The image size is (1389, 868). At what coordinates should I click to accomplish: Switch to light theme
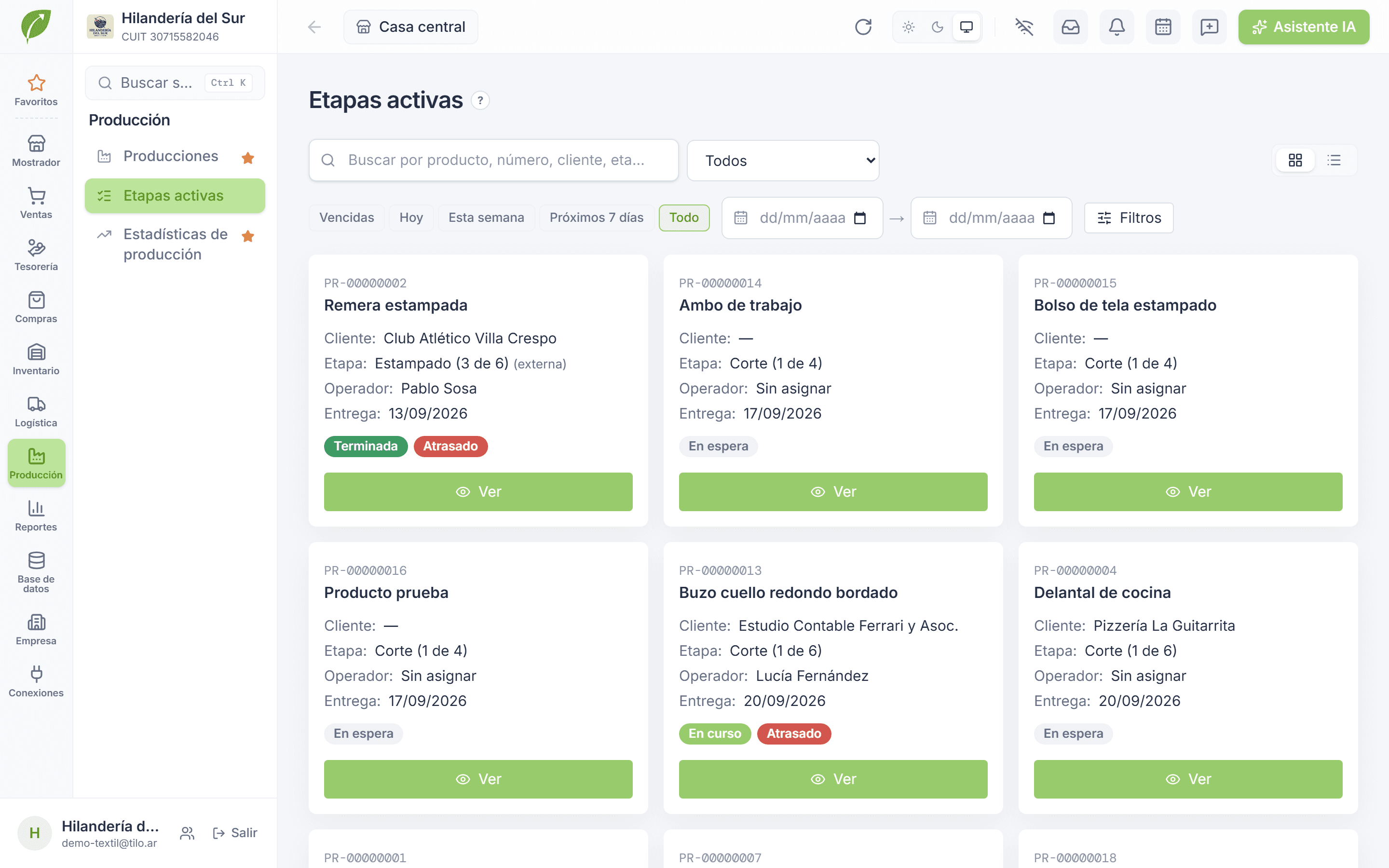909,27
